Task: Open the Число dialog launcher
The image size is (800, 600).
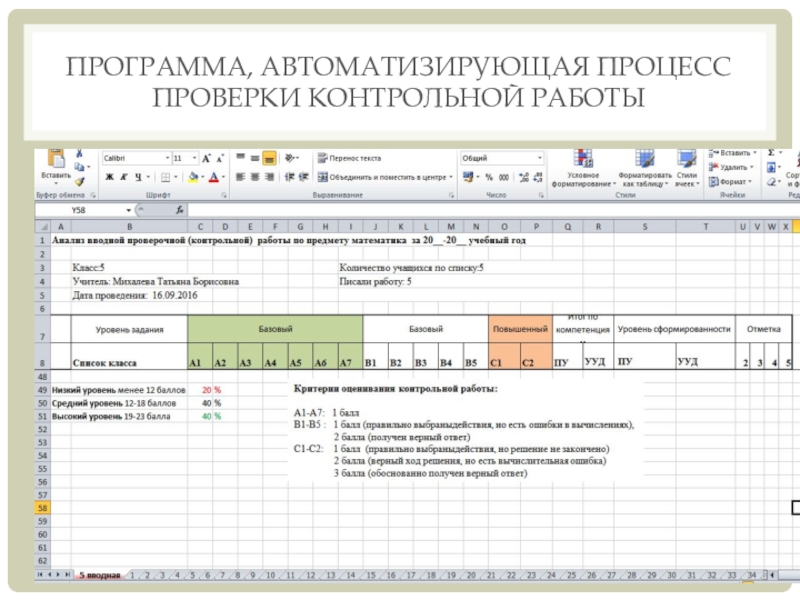Action: 541,195
